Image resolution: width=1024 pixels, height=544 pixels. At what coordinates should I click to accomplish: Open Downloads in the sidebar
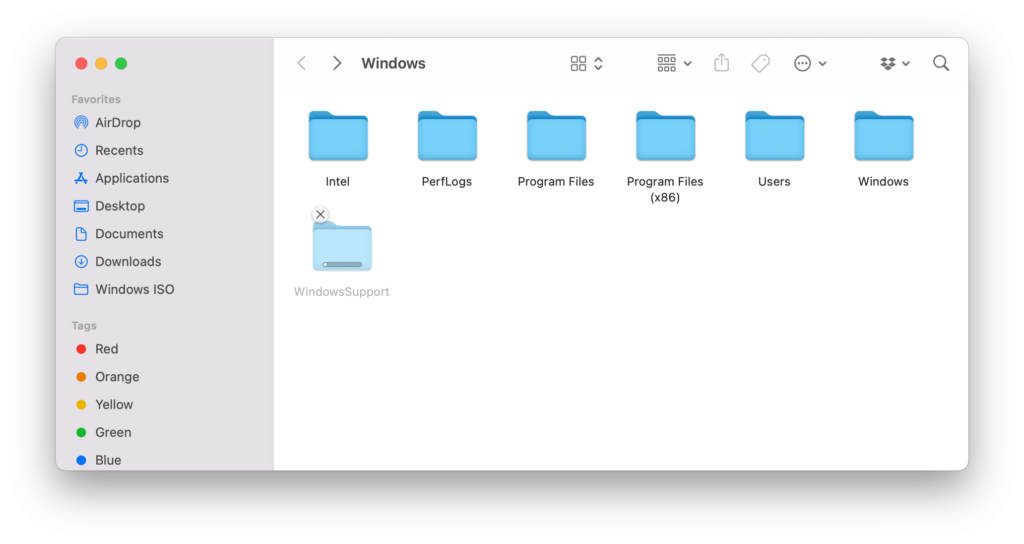[x=117, y=261]
